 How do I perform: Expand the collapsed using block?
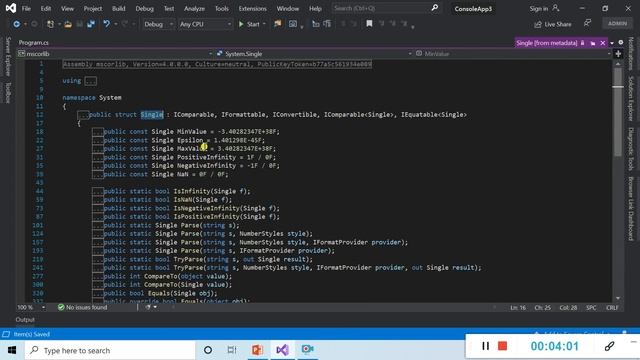tap(90, 81)
